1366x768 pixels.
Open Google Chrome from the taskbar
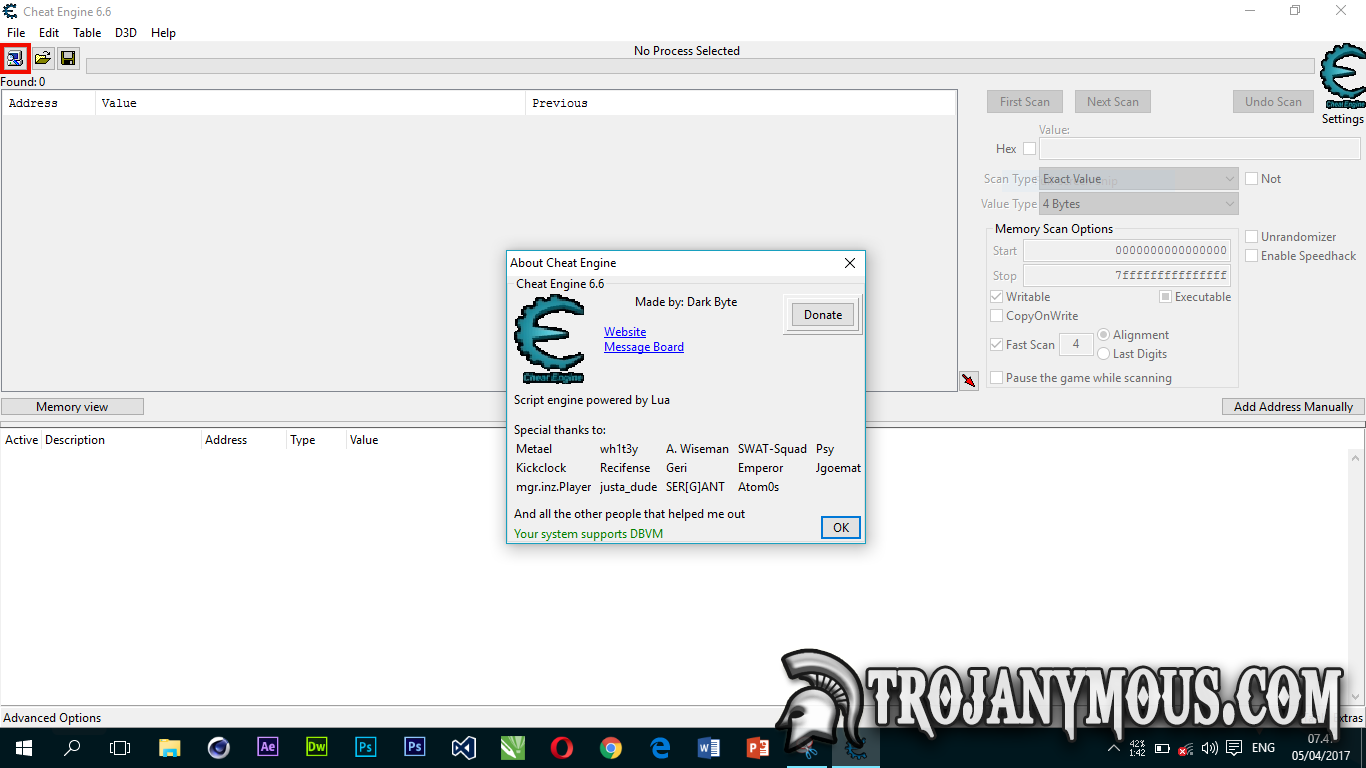[x=610, y=747]
